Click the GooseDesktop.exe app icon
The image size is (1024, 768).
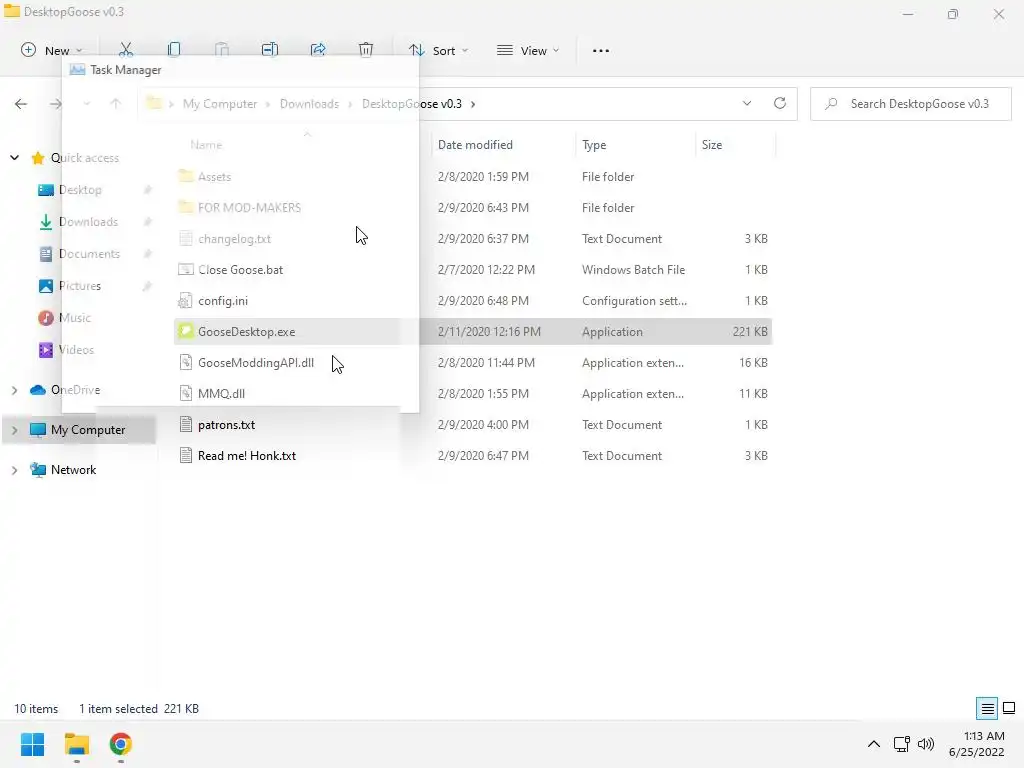(x=185, y=332)
